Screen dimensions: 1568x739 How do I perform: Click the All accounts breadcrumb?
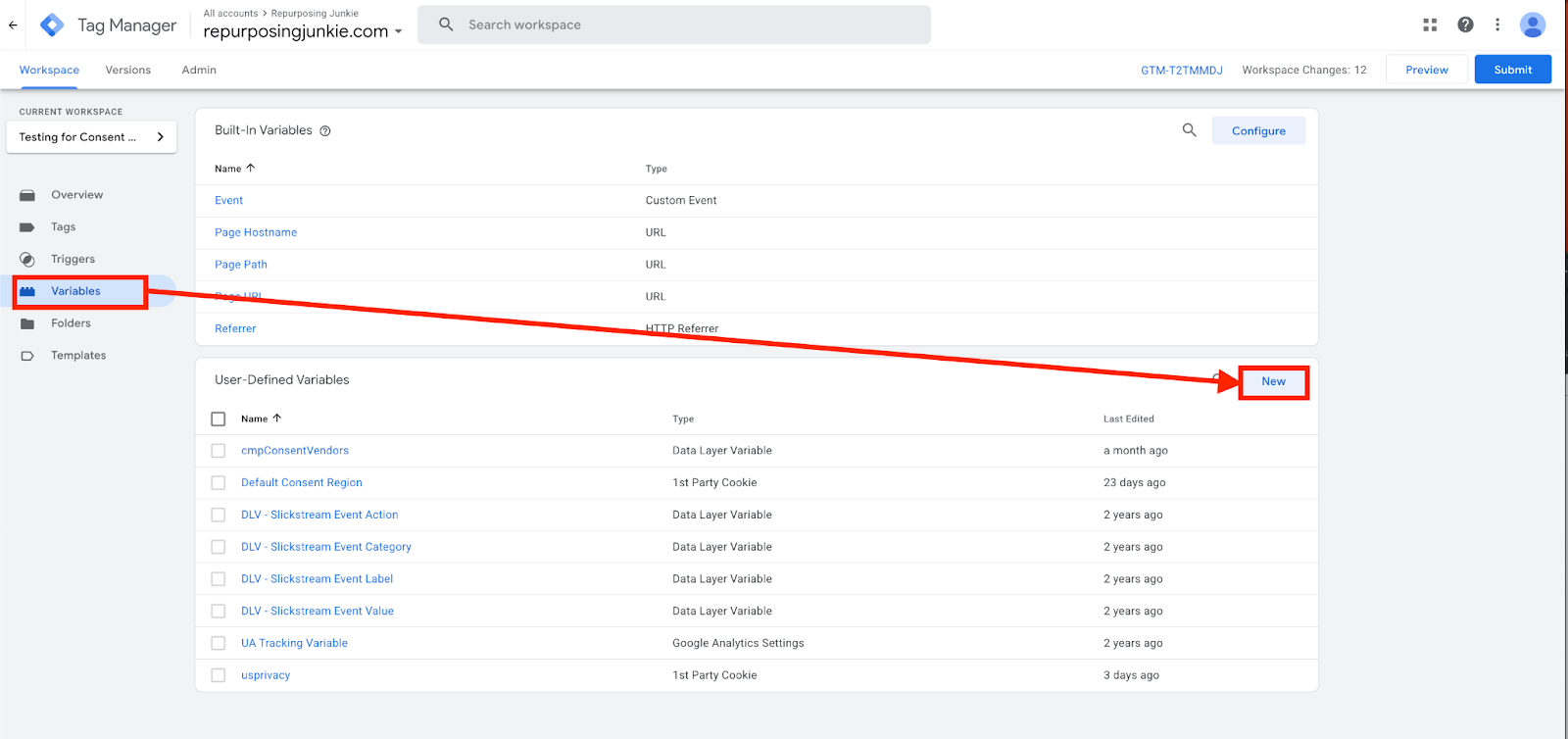click(x=230, y=14)
